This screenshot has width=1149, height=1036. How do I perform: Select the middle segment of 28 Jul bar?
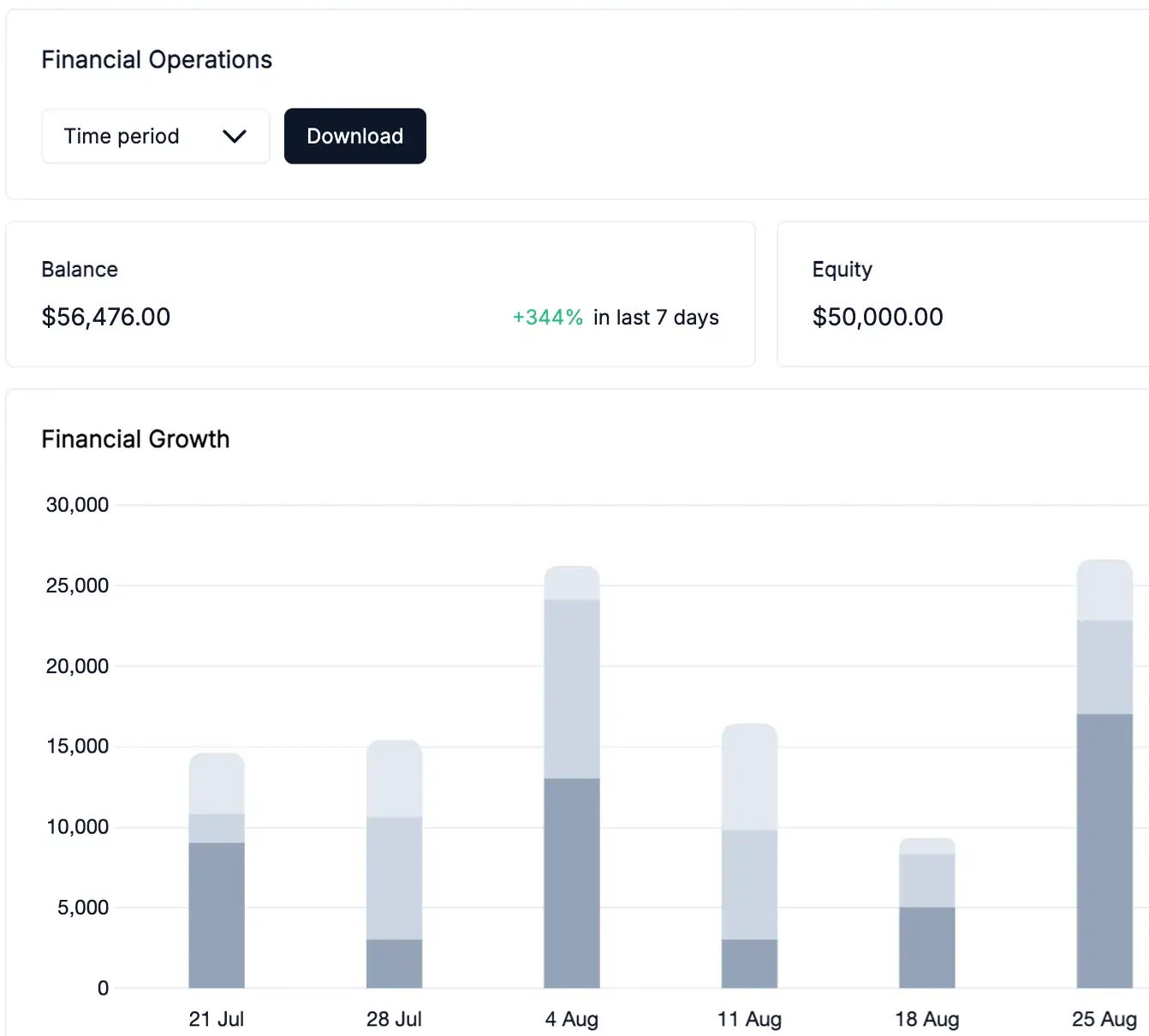(x=394, y=878)
